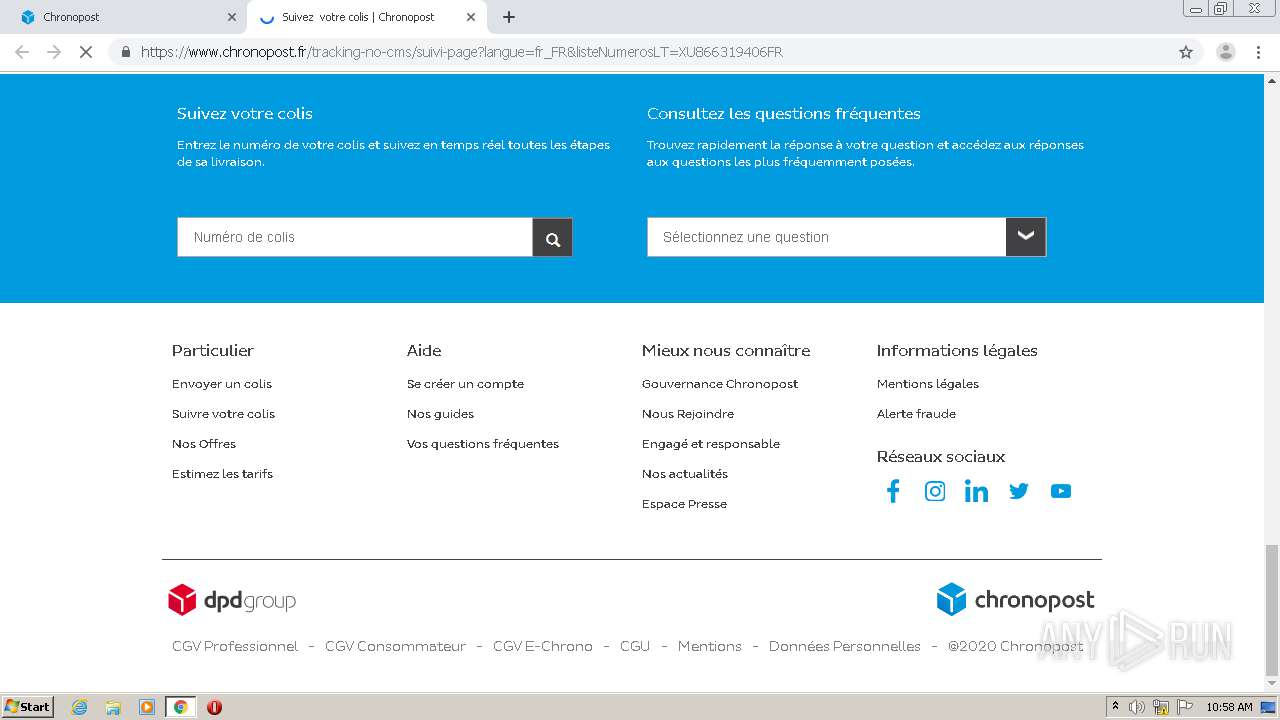Open CGV E-Chrono footer link
The height and width of the screenshot is (720, 1280).
tap(543, 647)
